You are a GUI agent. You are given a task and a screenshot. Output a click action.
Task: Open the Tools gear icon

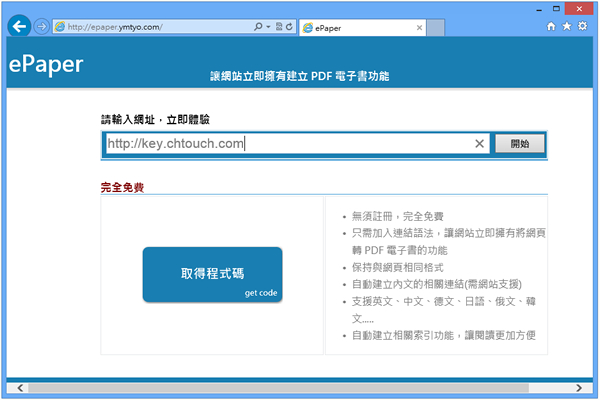click(582, 26)
